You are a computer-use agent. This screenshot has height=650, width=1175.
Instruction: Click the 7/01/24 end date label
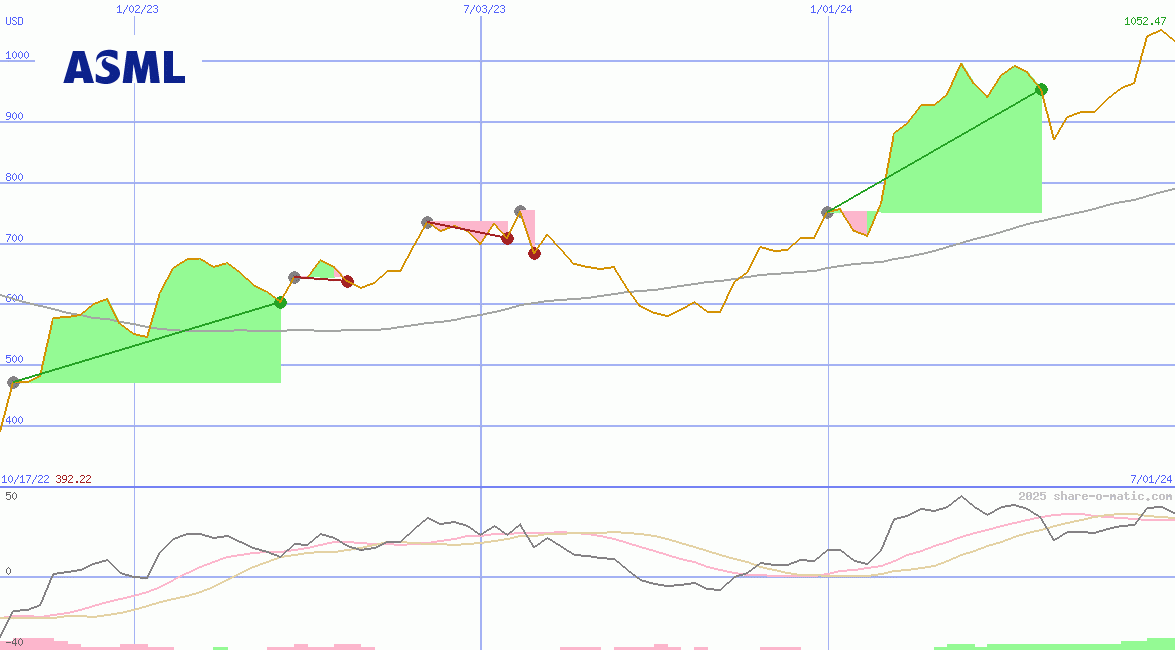tap(1151, 479)
